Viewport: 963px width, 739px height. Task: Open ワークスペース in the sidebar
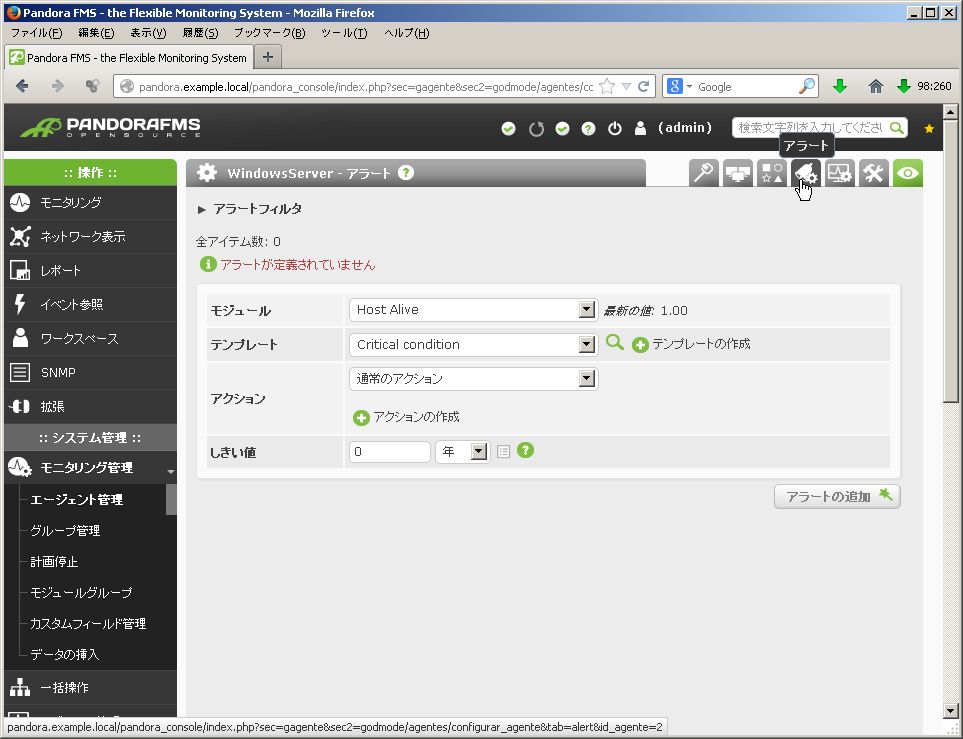pyautogui.click(x=90, y=338)
